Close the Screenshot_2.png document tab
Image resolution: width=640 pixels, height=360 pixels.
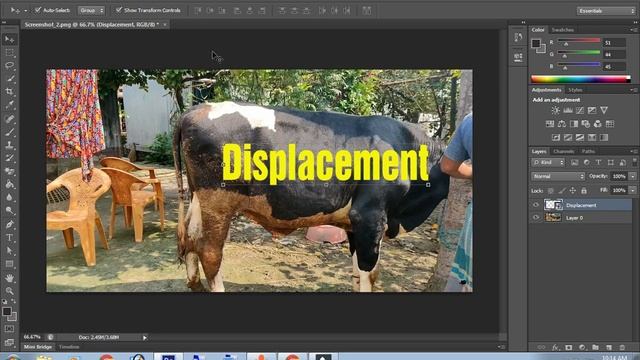[165, 24]
